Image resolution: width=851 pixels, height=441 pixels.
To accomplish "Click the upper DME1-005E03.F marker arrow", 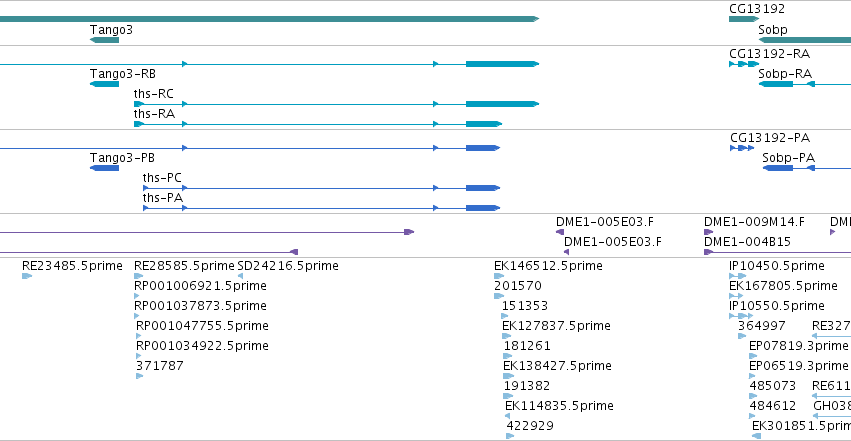I will 560,232.
